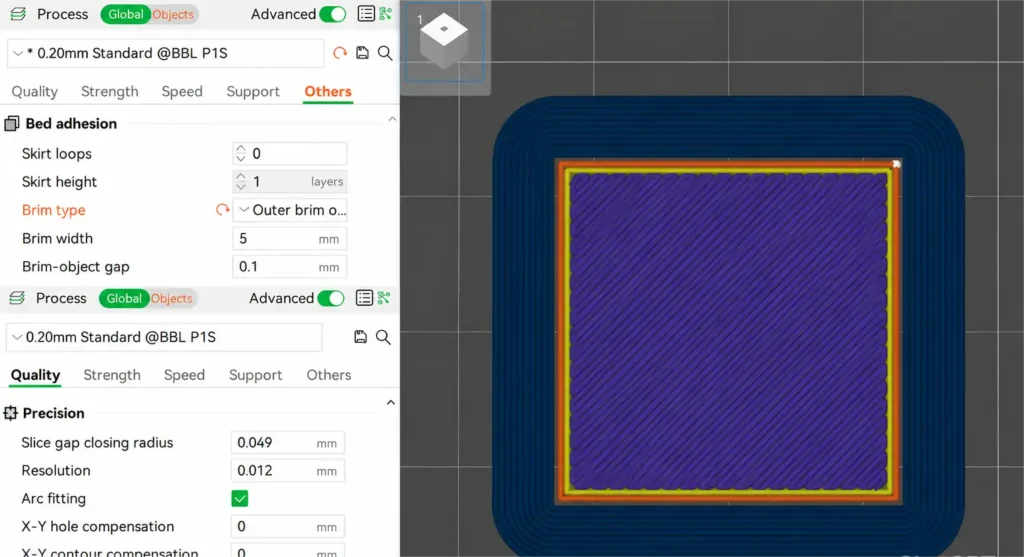1024x557 pixels.
Task: Select Global in the upper Process panel
Action: point(125,14)
